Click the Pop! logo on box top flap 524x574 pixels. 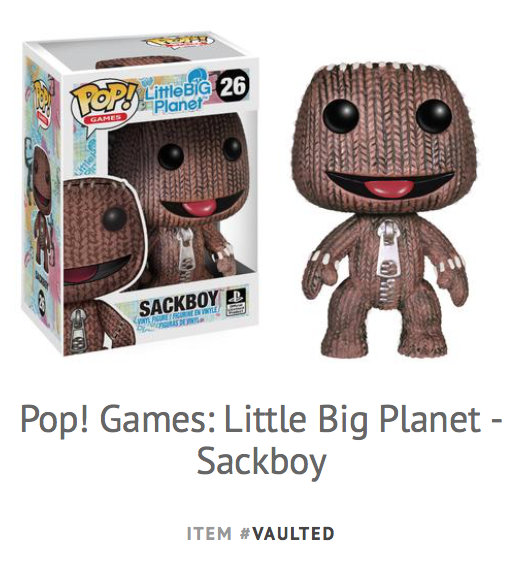(x=178, y=40)
